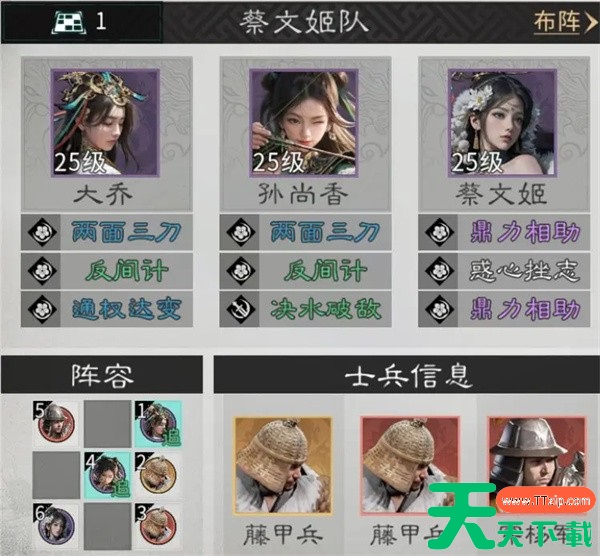Select the 大乔 hero portrait

click(x=105, y=123)
